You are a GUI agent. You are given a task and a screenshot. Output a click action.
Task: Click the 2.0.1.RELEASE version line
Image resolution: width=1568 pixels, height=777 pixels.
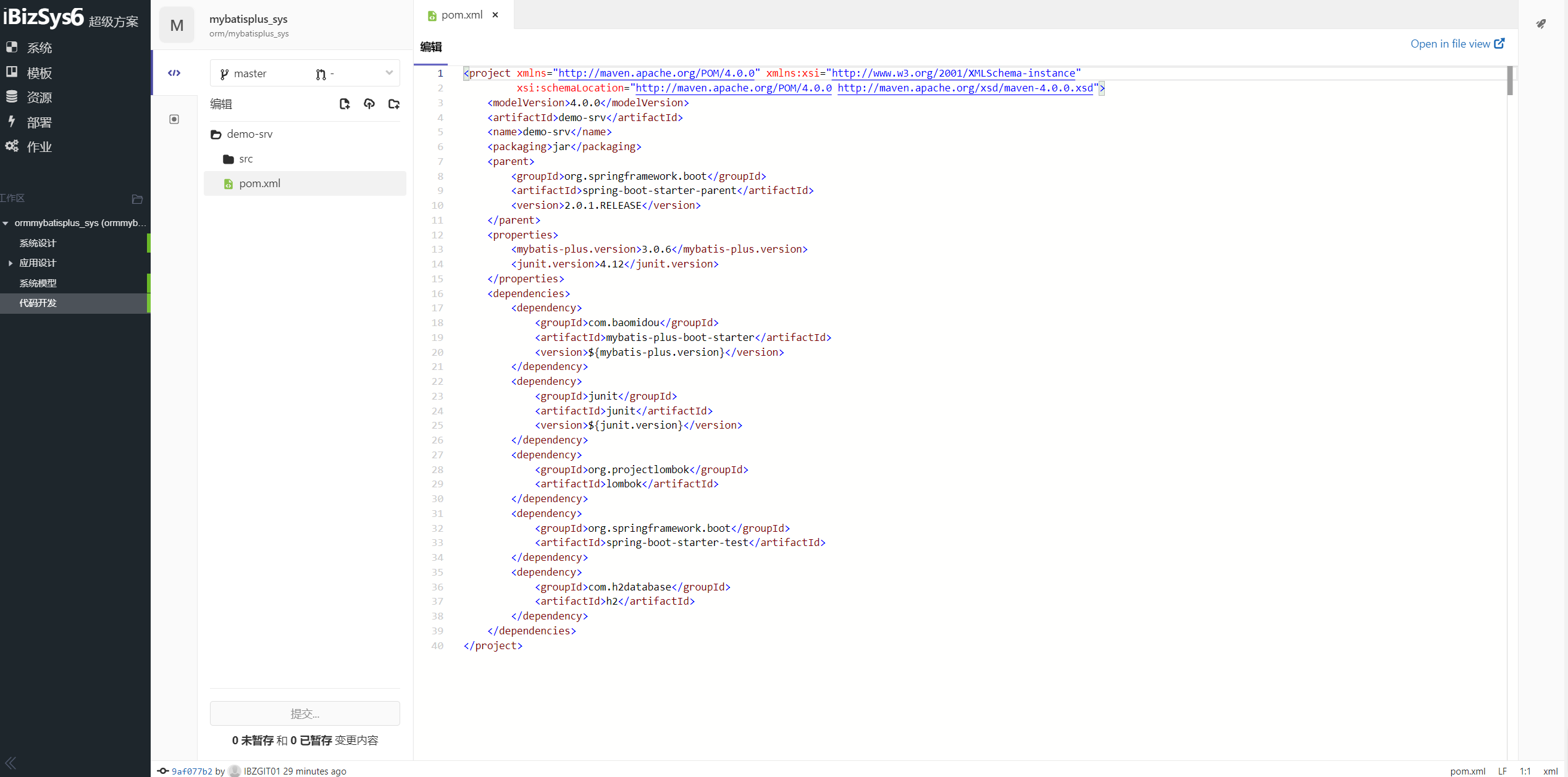coord(605,205)
